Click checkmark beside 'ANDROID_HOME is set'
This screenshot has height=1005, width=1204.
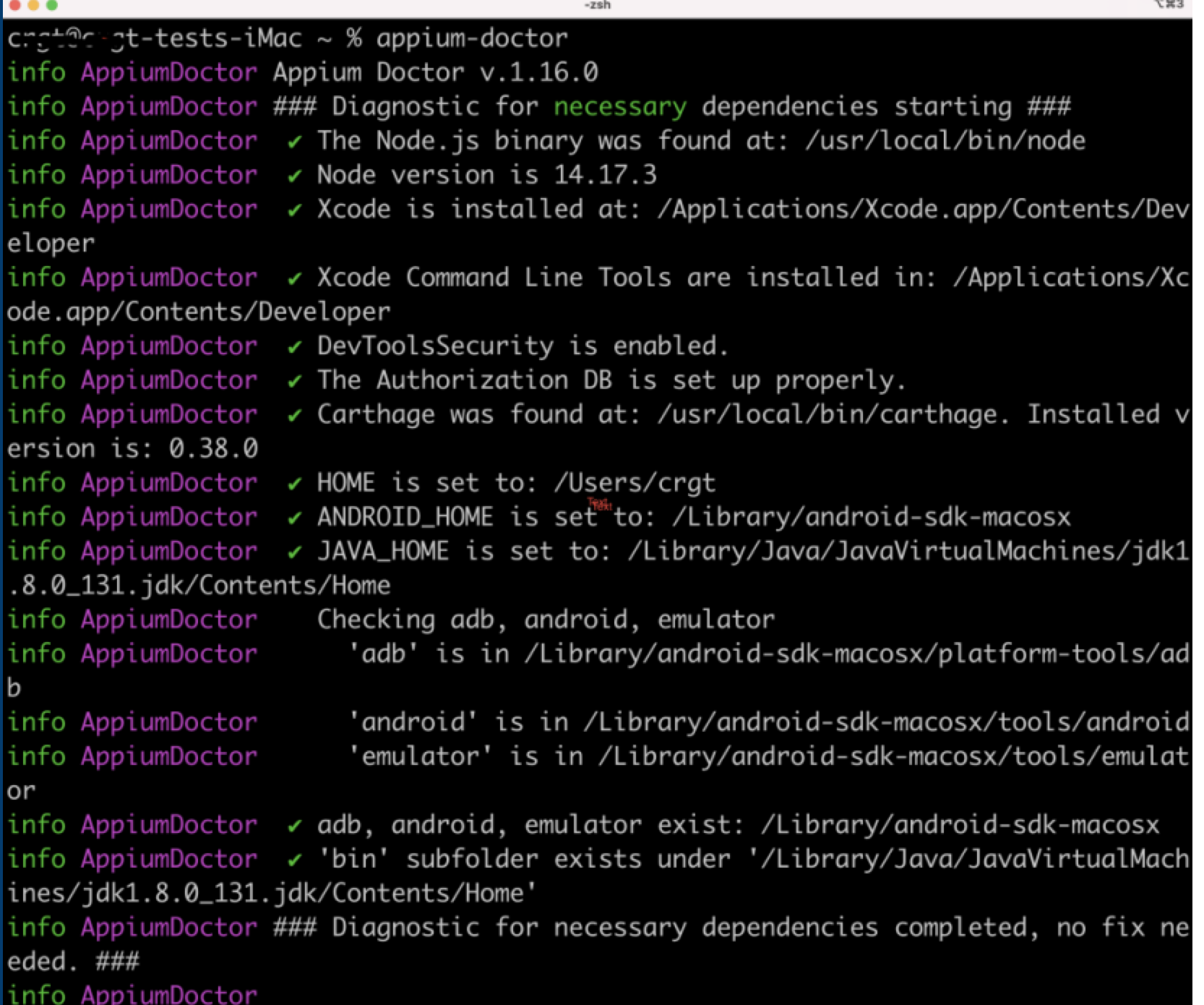294,518
